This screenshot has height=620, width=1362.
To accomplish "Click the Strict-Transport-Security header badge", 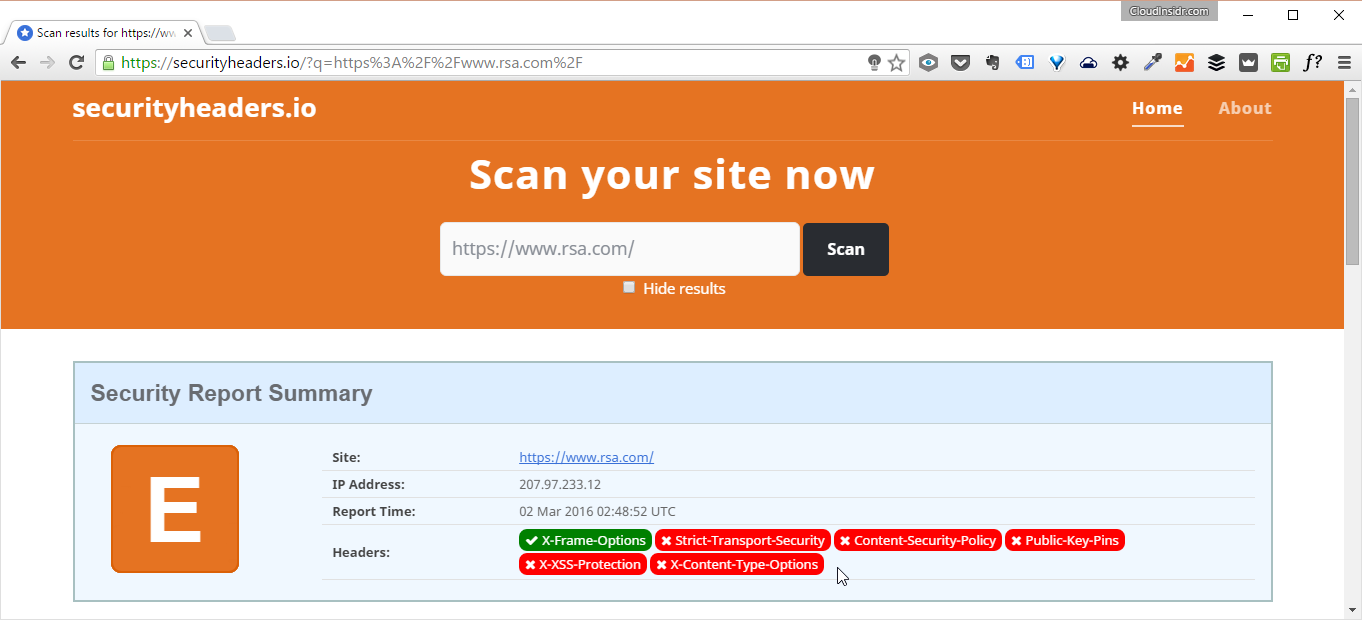I will [x=742, y=540].
